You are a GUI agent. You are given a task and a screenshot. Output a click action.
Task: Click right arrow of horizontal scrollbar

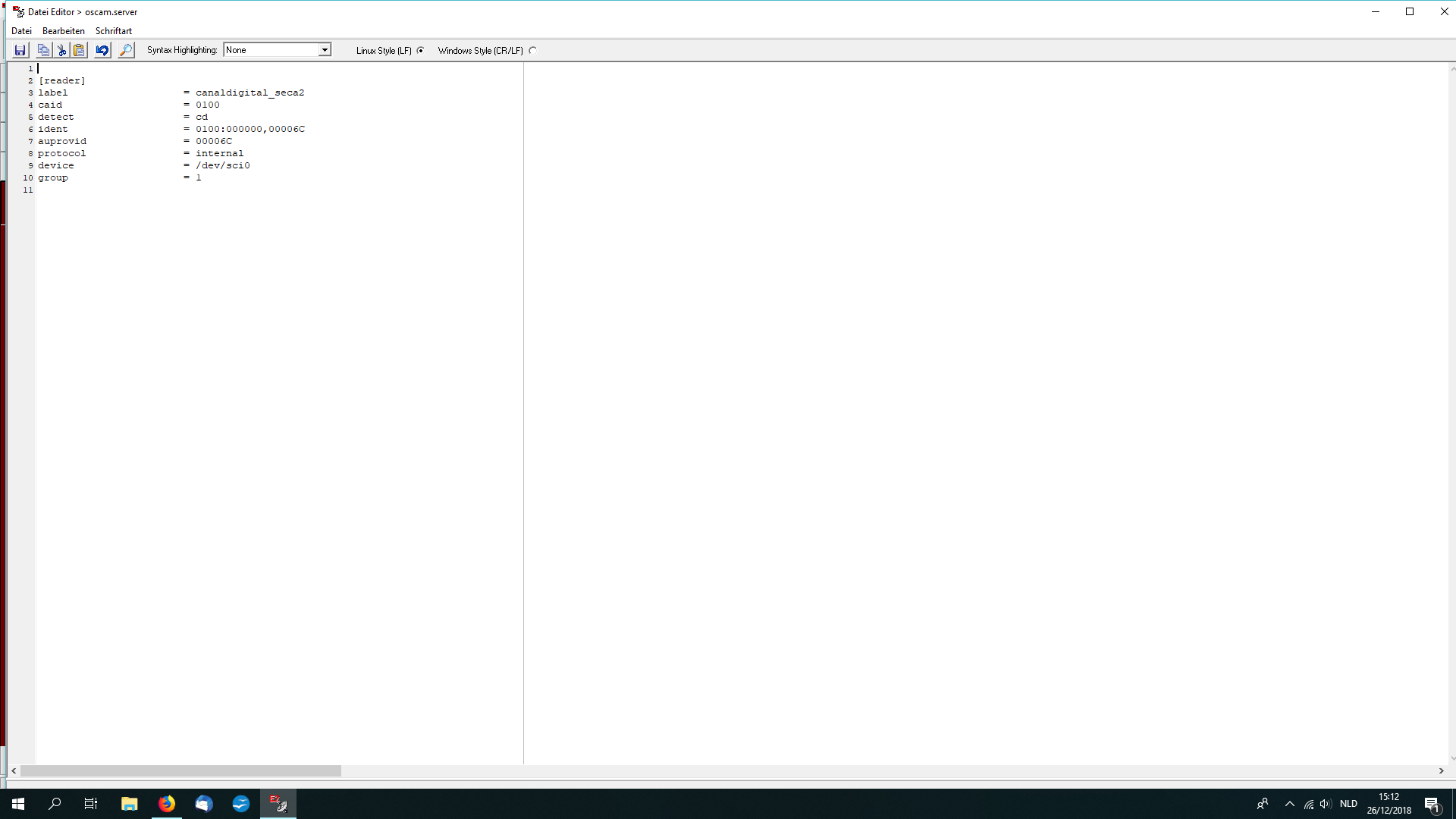click(x=1441, y=770)
